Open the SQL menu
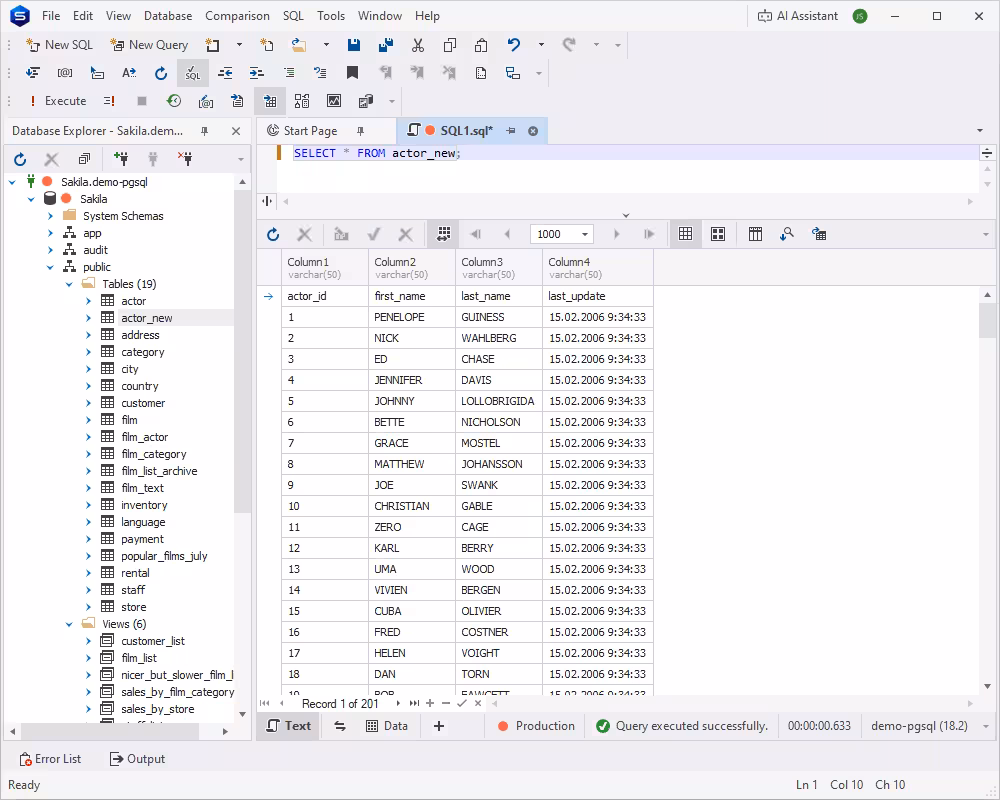The image size is (1000, 800). tap(293, 16)
